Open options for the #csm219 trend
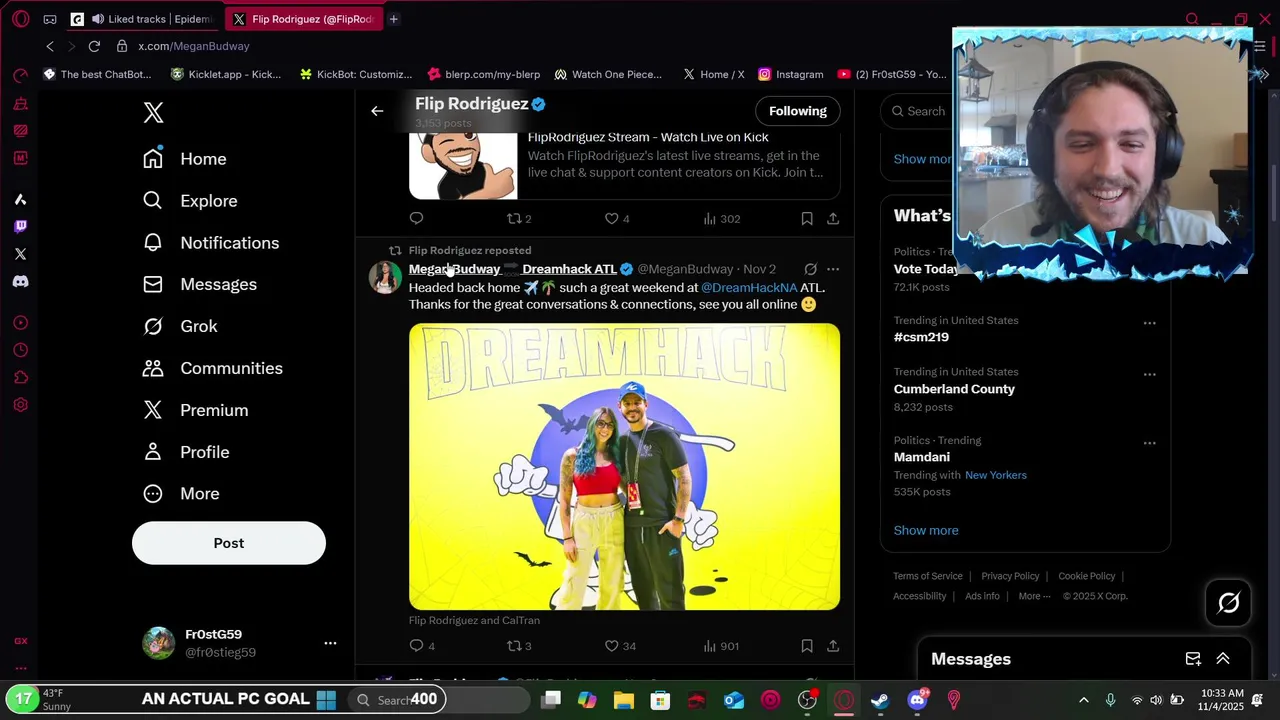 coord(1149,323)
